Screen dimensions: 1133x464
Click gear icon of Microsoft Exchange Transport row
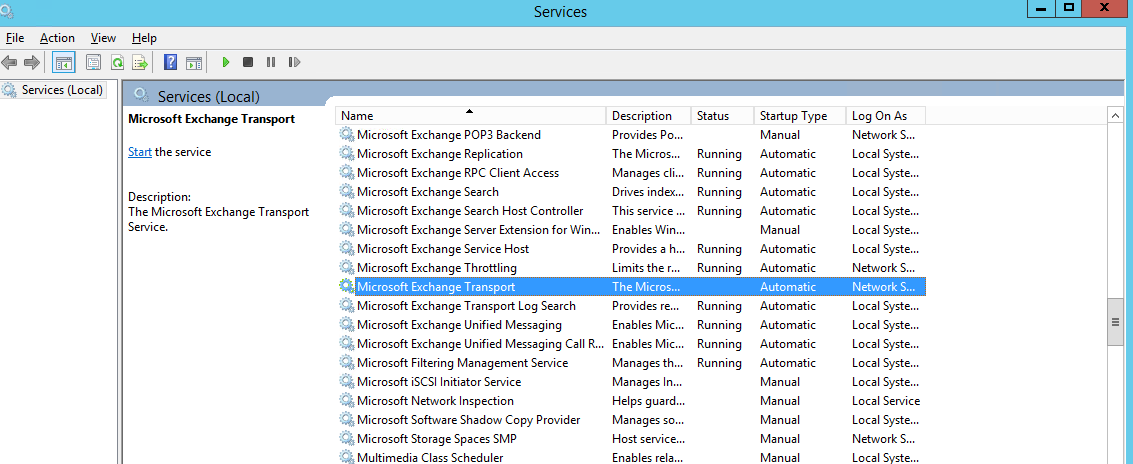click(347, 286)
